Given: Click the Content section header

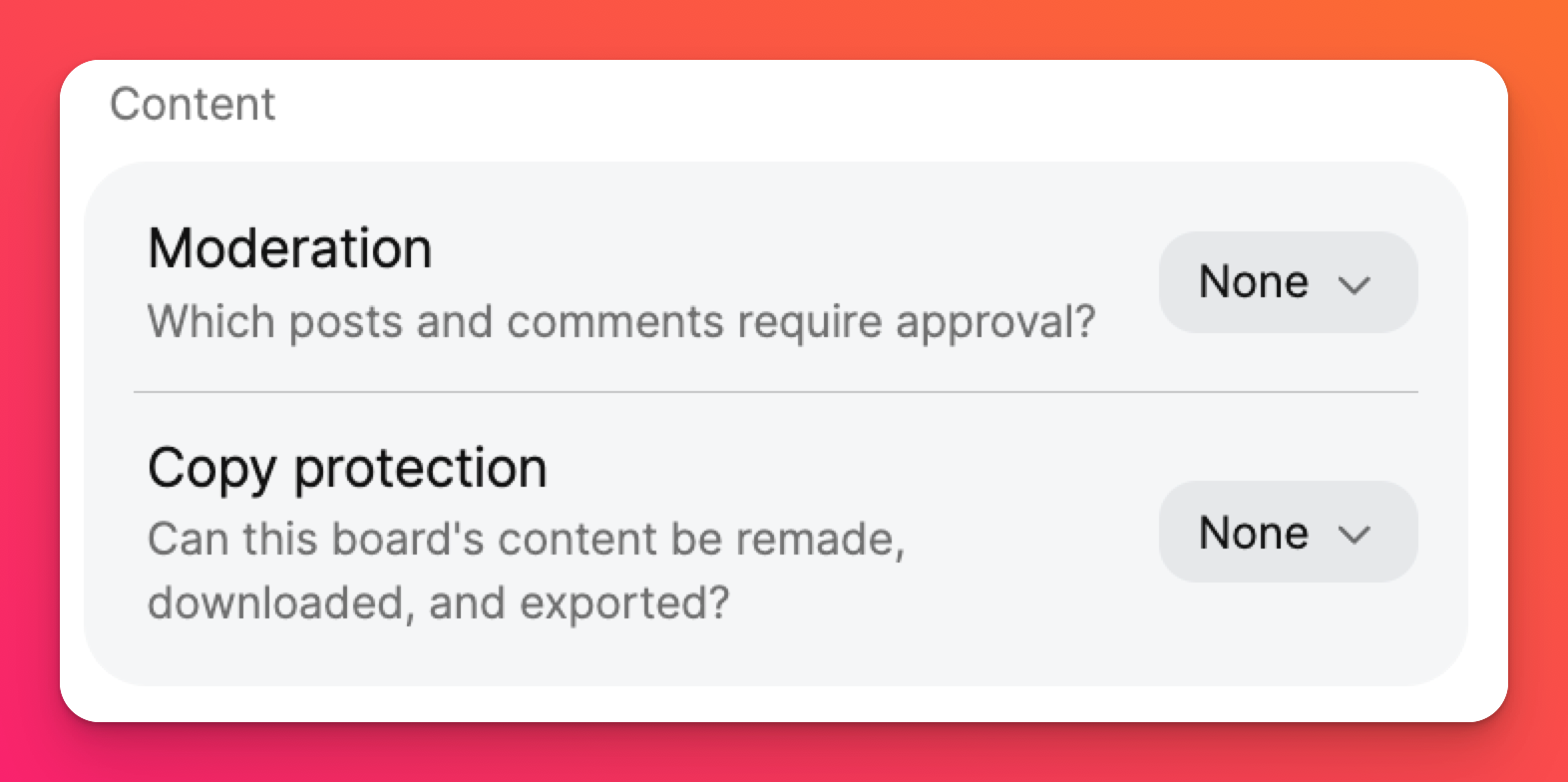Looking at the screenshot, I should pos(193,104).
